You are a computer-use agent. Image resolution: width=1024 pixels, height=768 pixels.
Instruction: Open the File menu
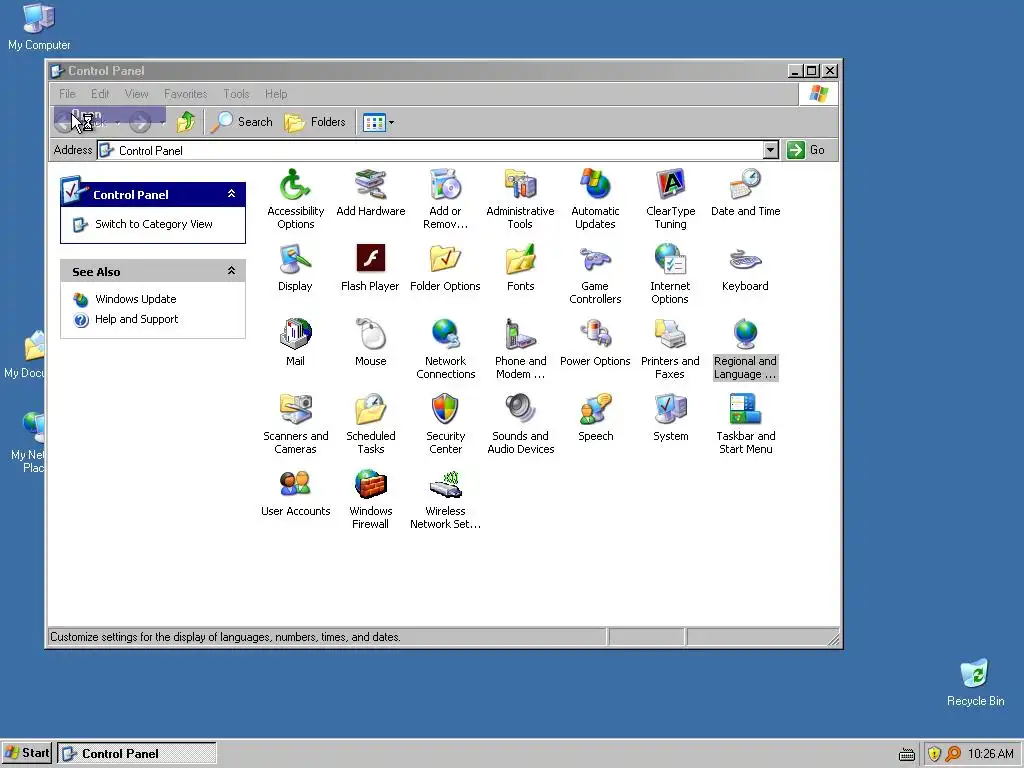[67, 94]
